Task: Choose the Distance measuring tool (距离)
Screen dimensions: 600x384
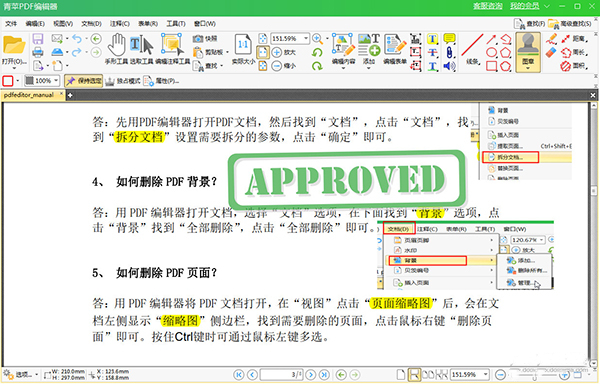Action: point(573,39)
